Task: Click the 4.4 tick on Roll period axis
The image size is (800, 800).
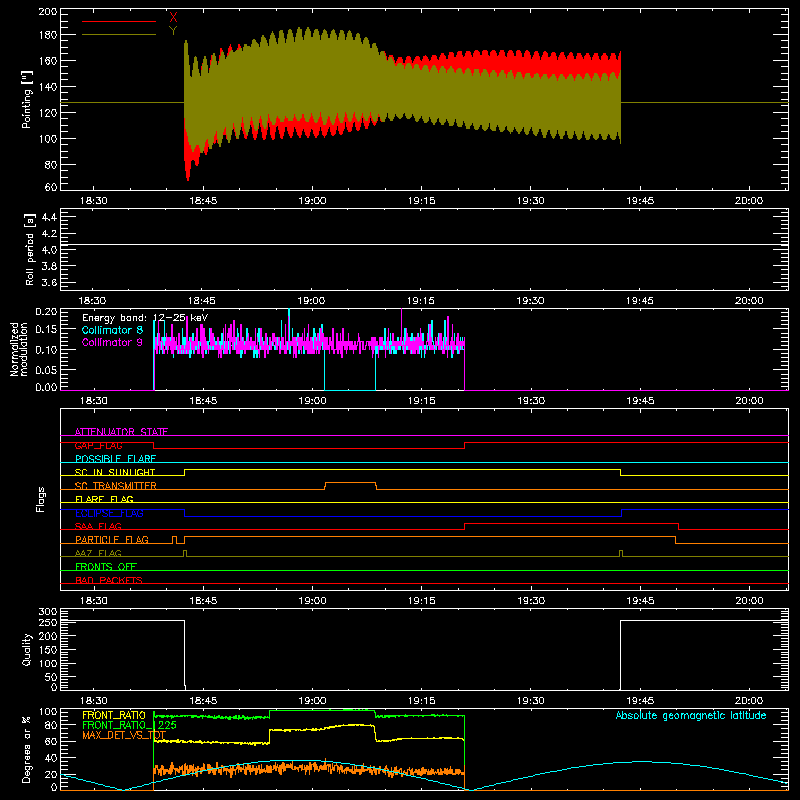Action: (x=48, y=217)
